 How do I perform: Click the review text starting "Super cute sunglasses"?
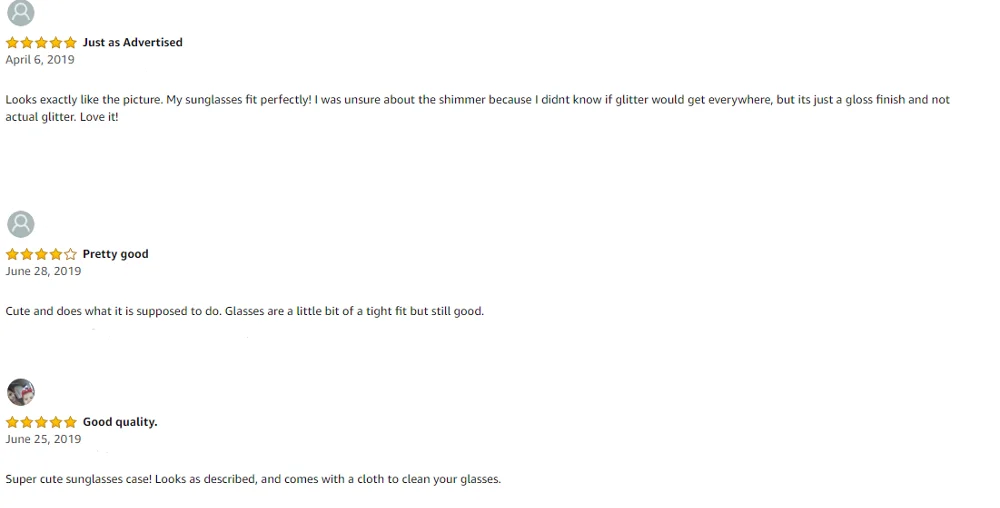253,479
